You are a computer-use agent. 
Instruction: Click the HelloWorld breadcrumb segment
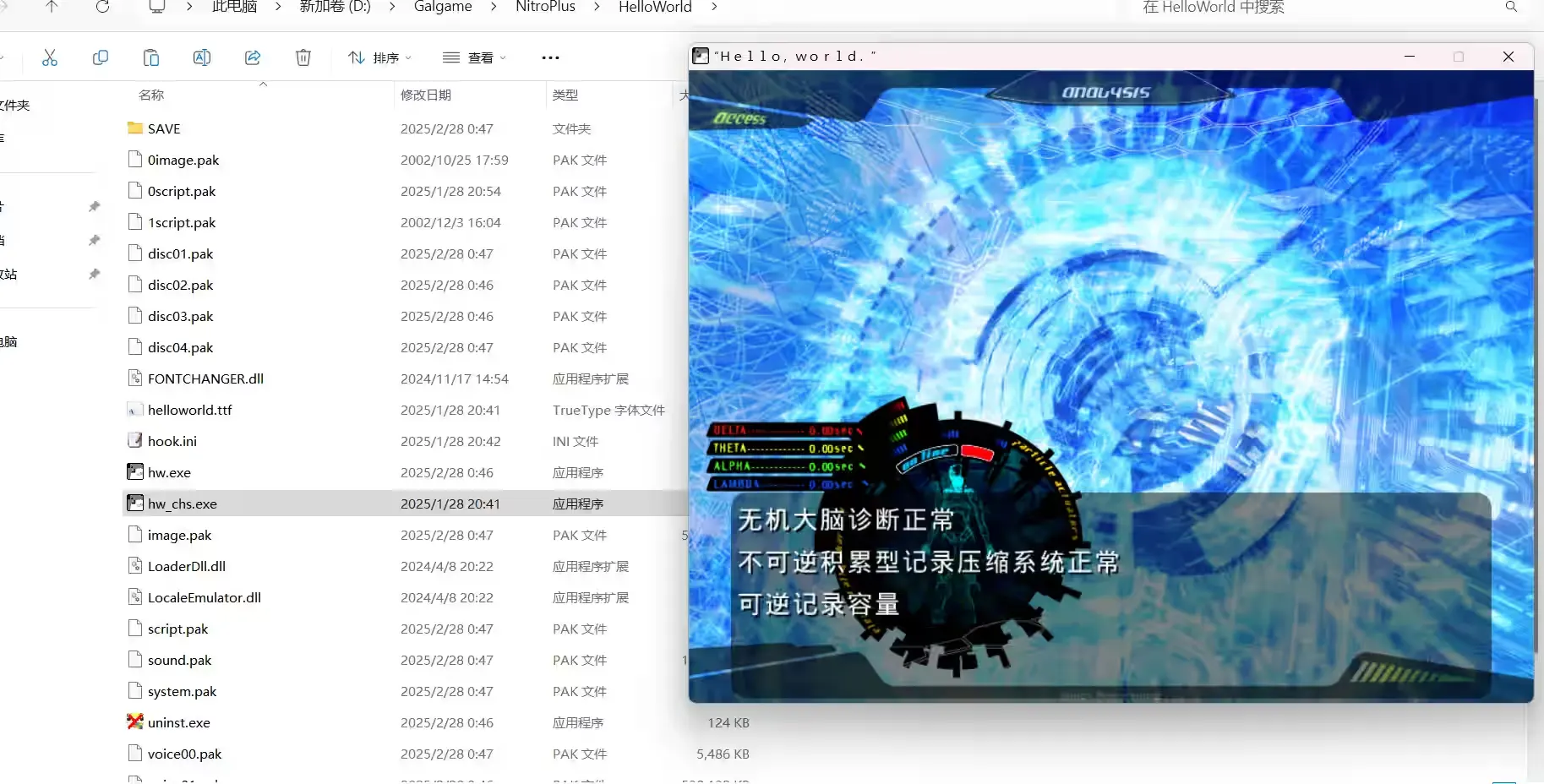pyautogui.click(x=655, y=7)
